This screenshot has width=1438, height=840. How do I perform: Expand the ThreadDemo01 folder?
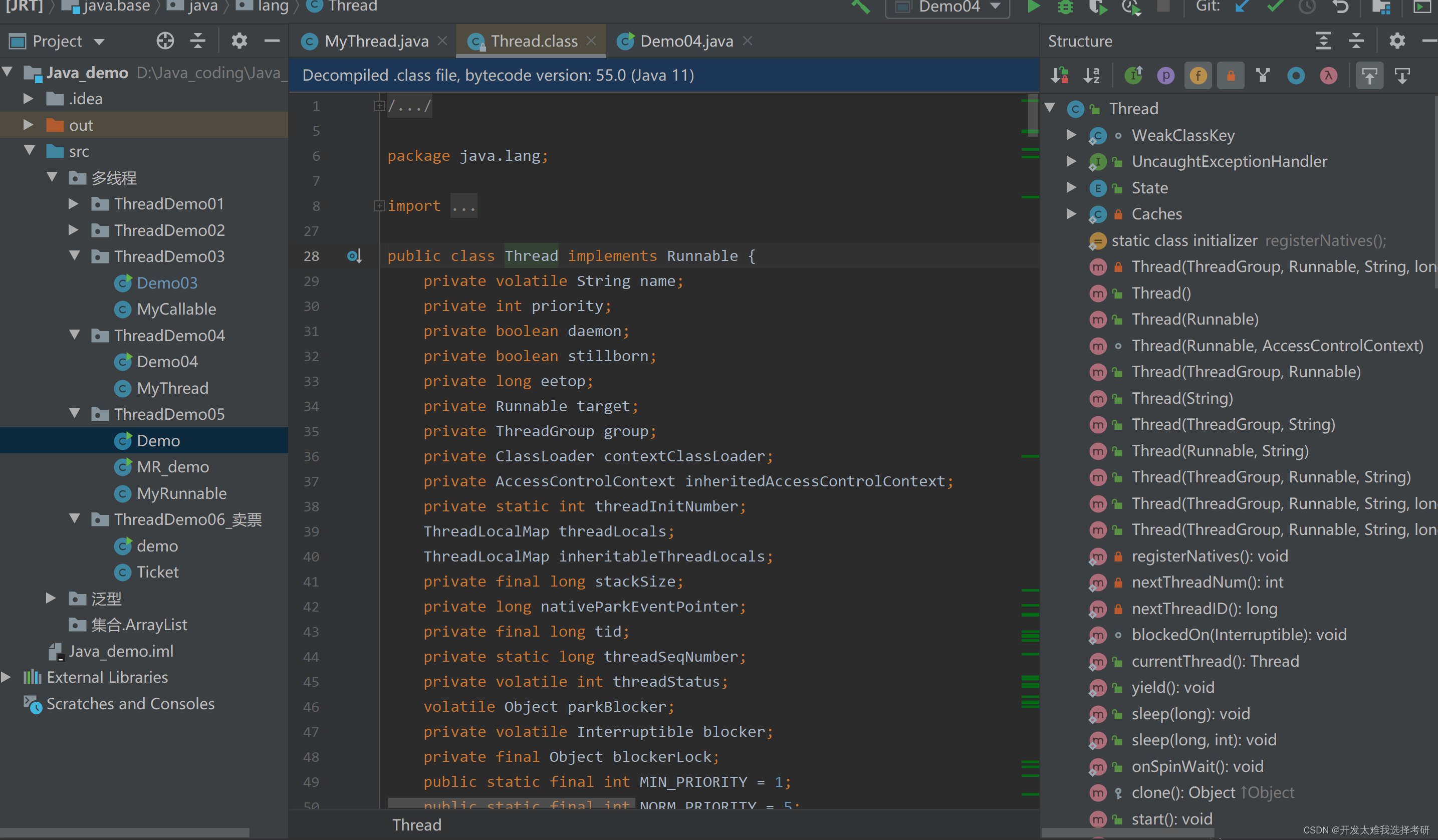pos(74,204)
